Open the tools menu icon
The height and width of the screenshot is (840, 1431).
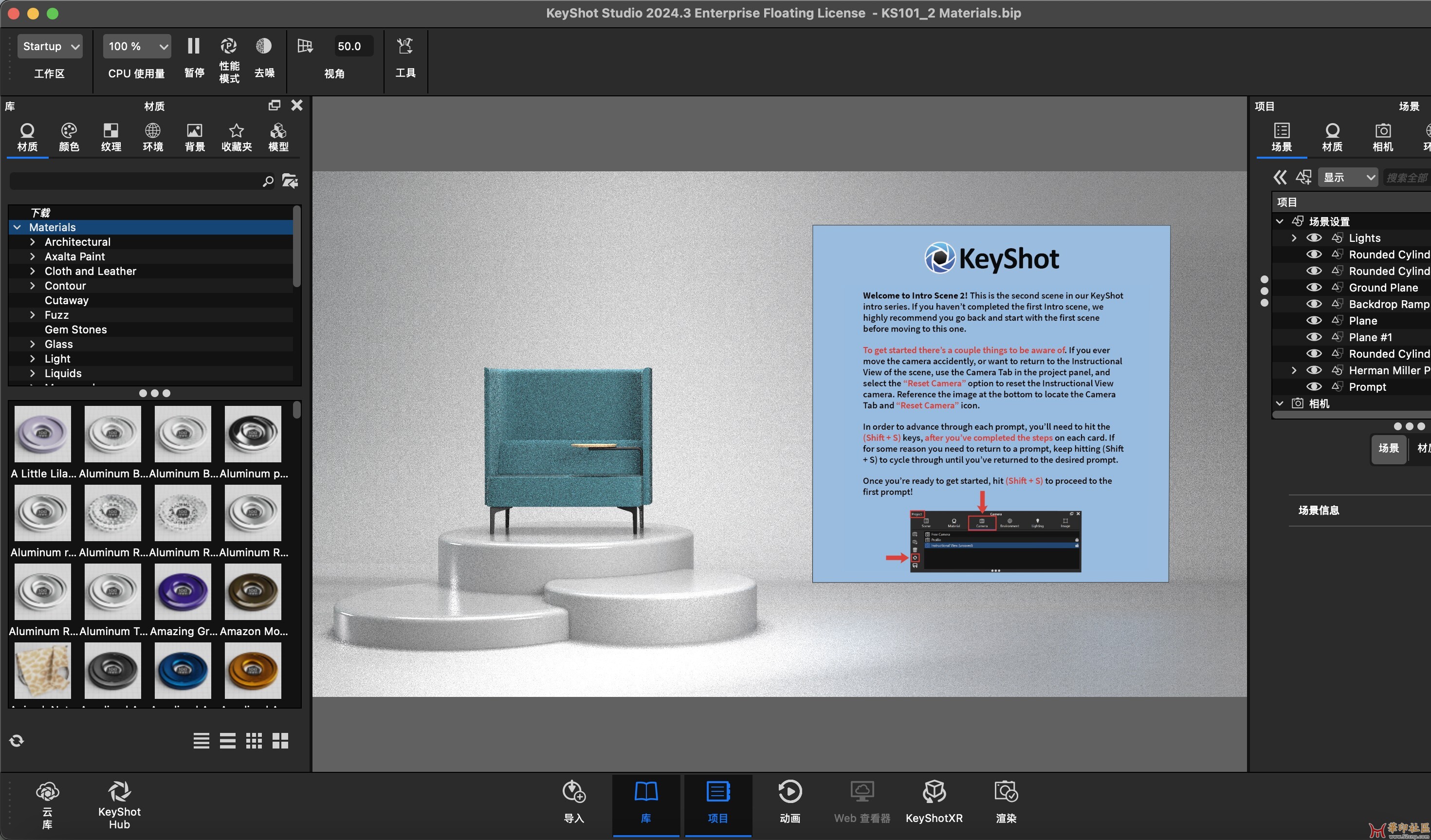pyautogui.click(x=405, y=46)
